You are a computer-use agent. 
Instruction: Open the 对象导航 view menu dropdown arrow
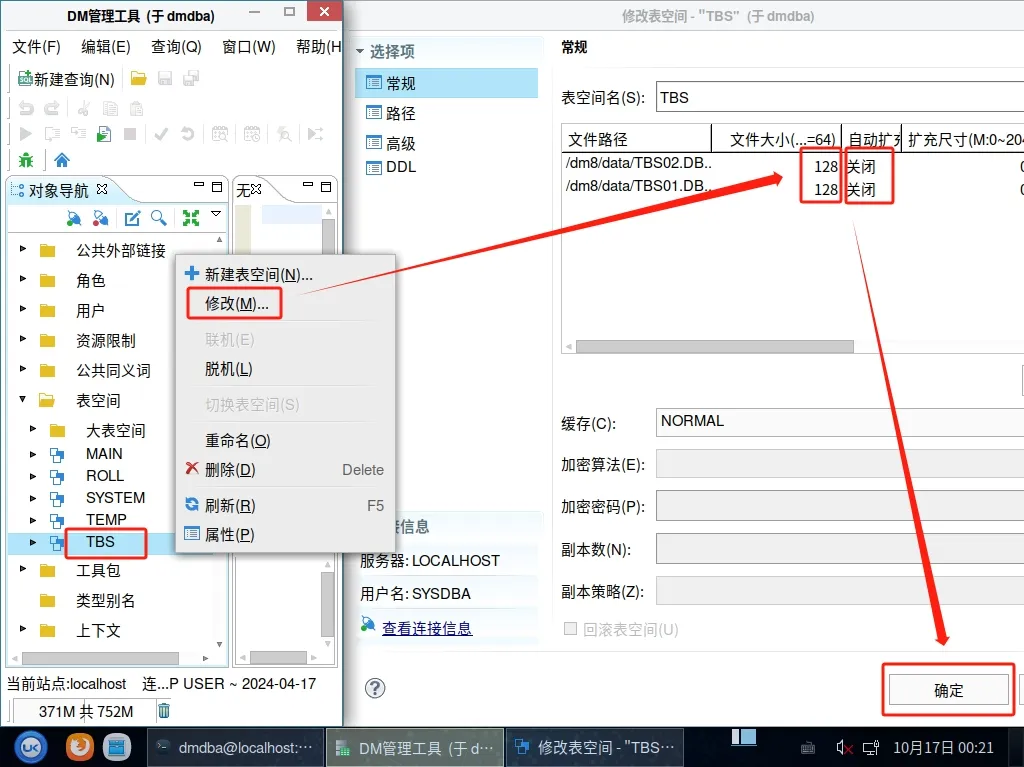pos(215,214)
